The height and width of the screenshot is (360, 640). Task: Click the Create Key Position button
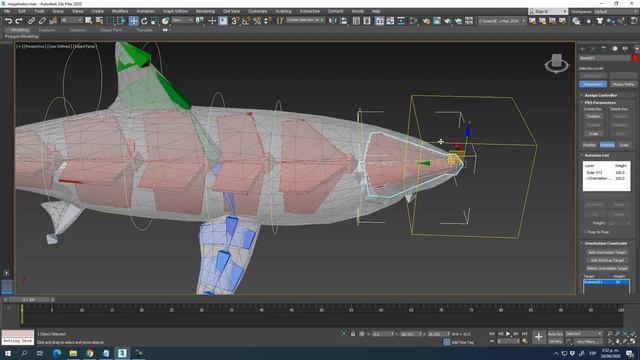coord(593,116)
